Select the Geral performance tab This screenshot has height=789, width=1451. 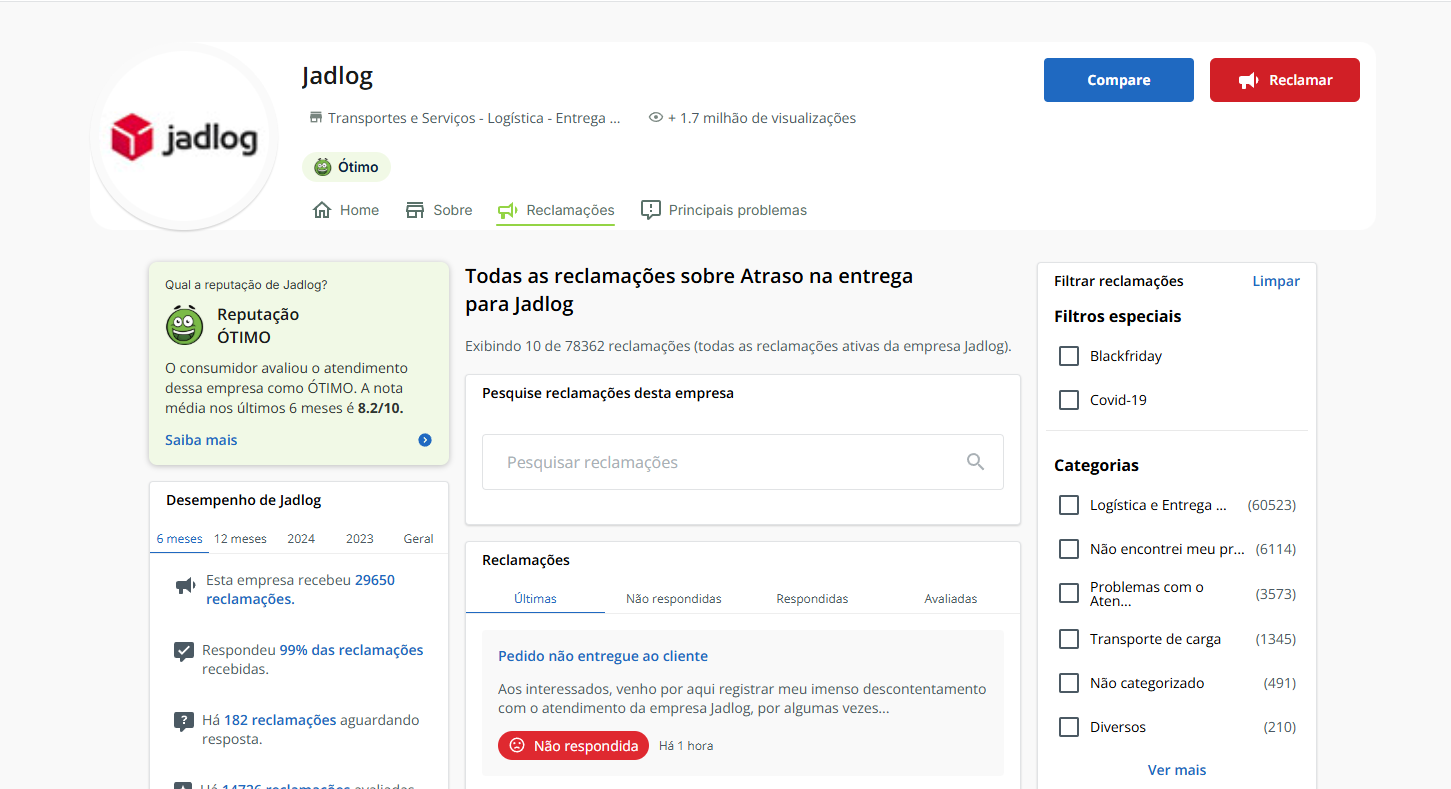coord(418,538)
